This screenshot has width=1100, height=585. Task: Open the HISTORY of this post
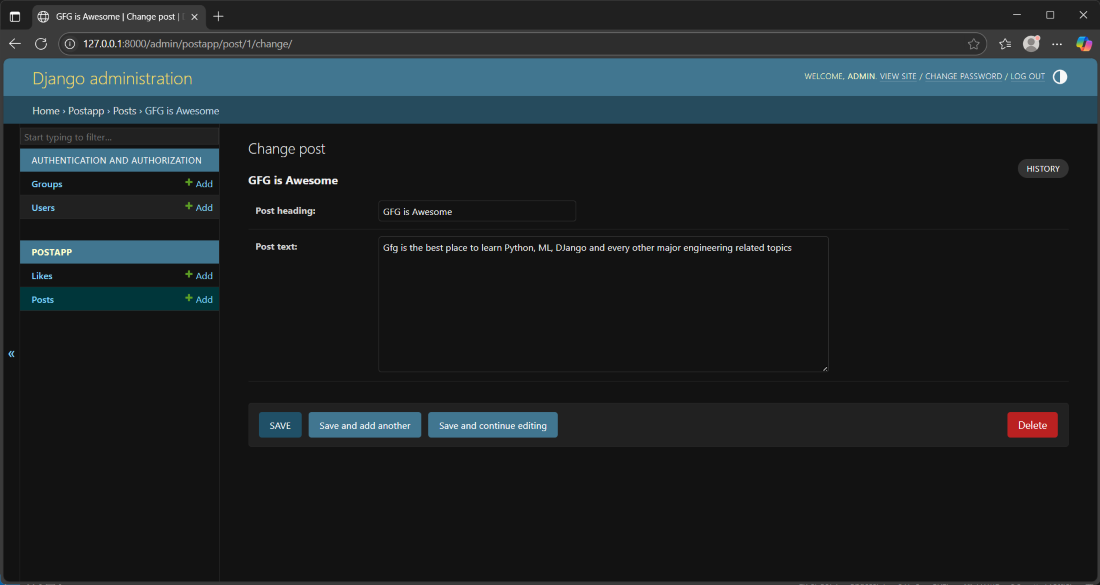coord(1042,169)
